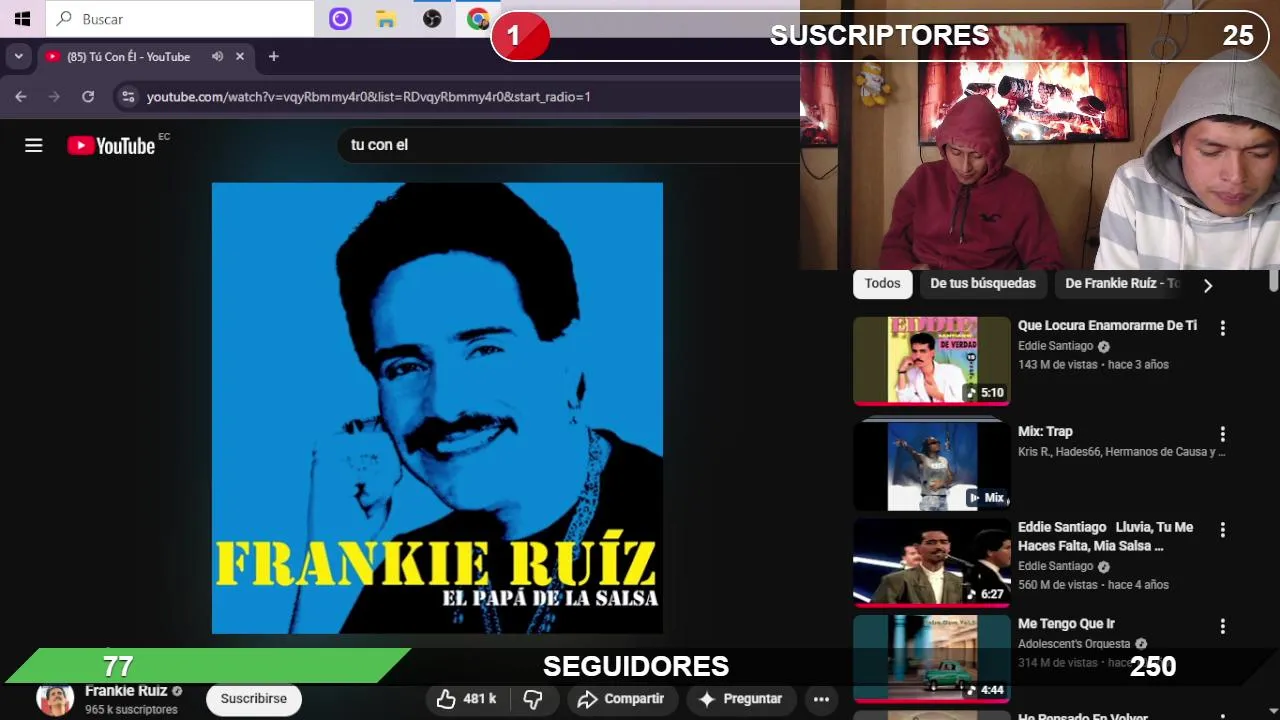Open options menu for Mix: Trap

(1222, 434)
